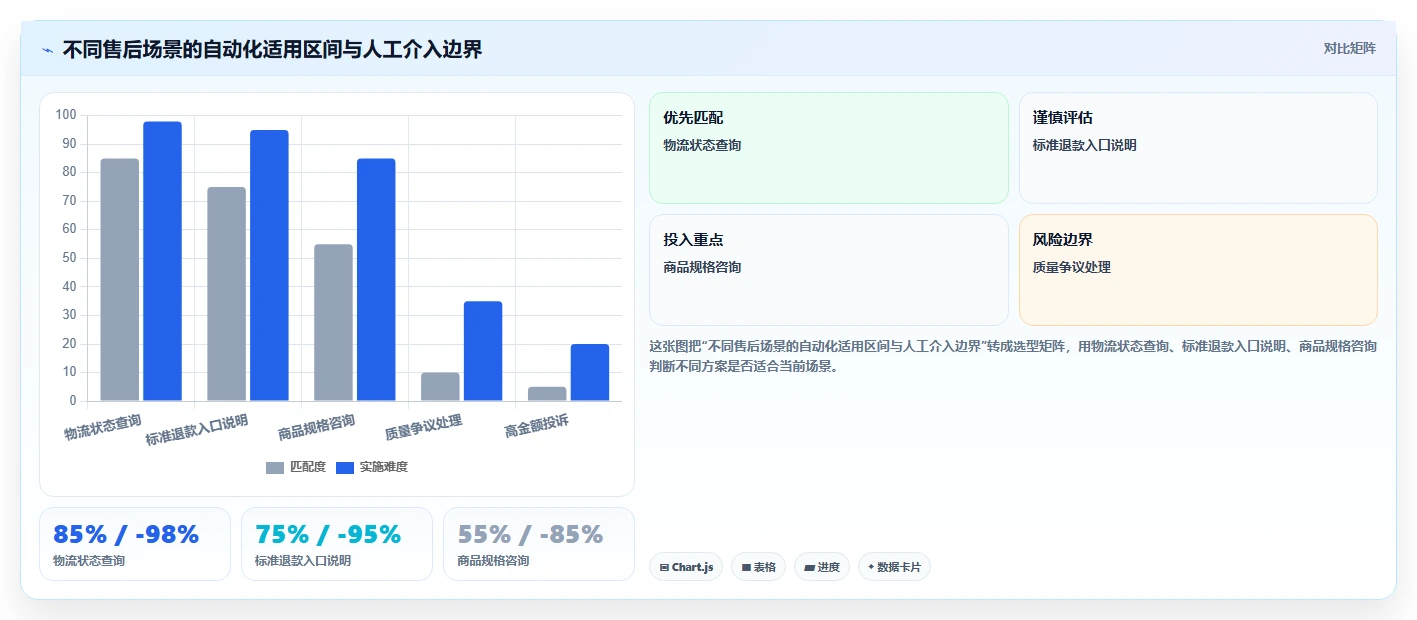Viewport: 1417px width, 620px height.
Task: Click the icon inside the 表格 chip
Action: [x=746, y=567]
